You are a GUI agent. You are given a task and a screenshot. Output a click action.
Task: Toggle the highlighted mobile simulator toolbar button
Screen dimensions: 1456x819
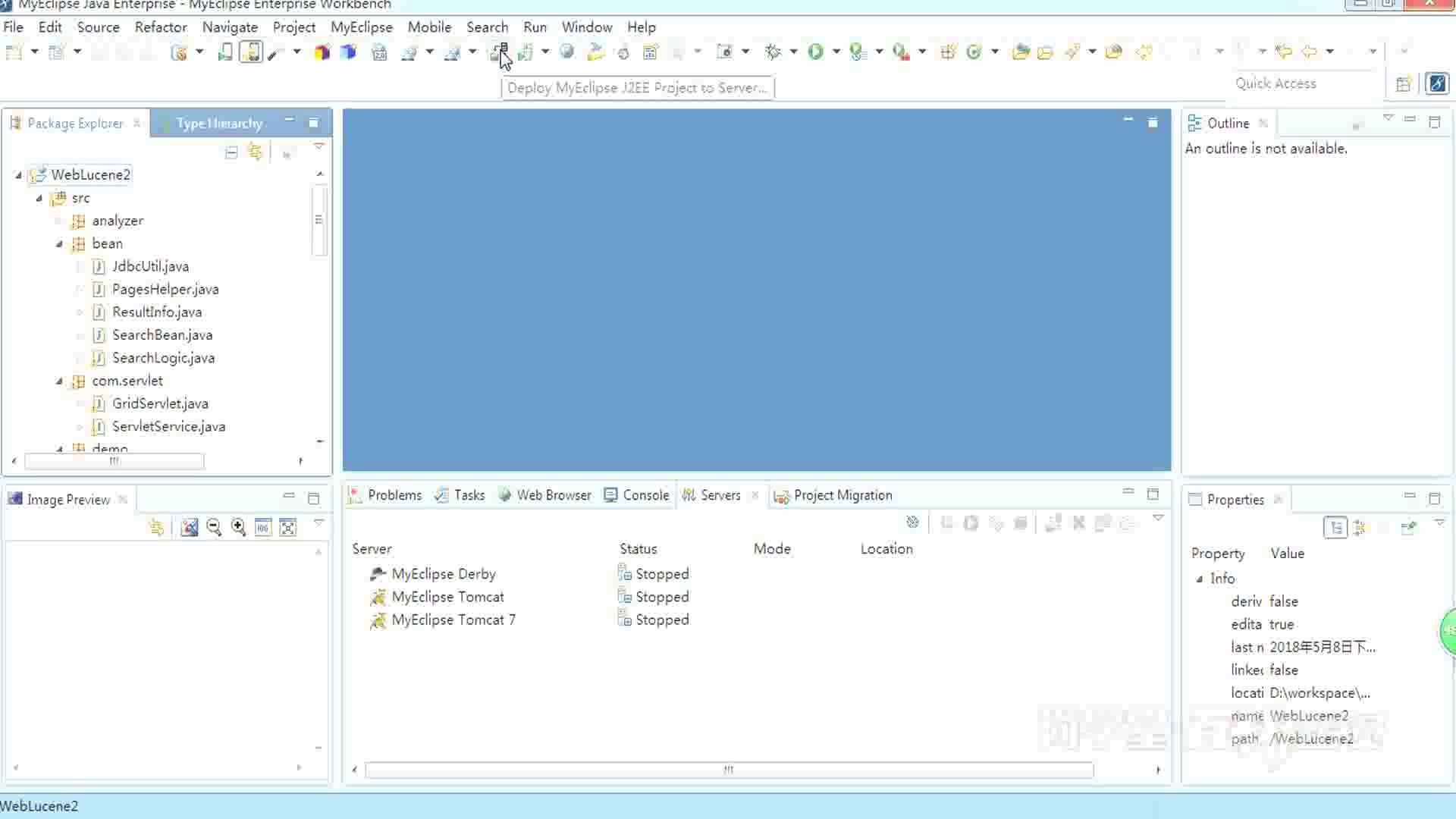point(250,52)
